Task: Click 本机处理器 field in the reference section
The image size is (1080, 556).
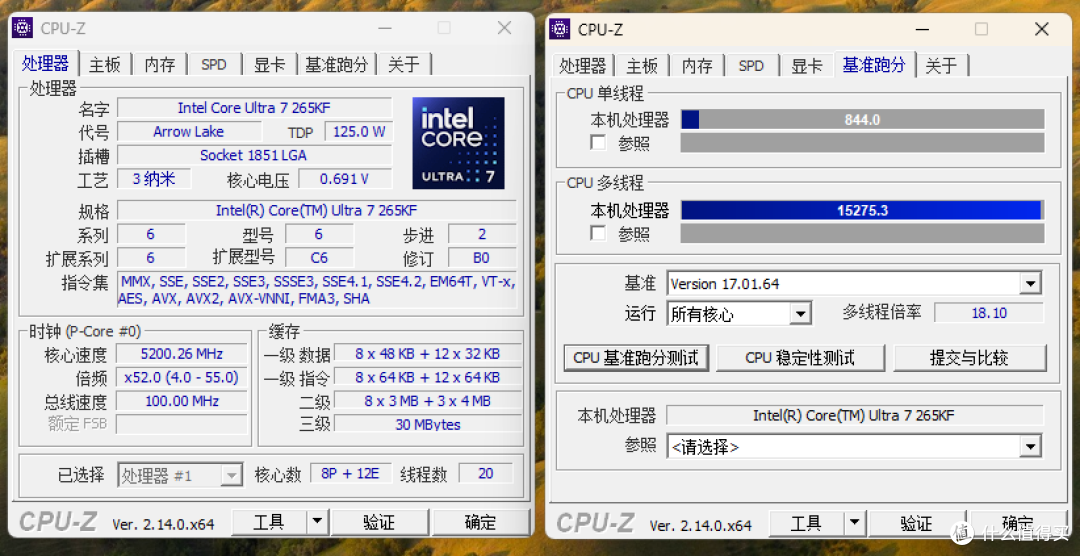Action: (x=854, y=415)
